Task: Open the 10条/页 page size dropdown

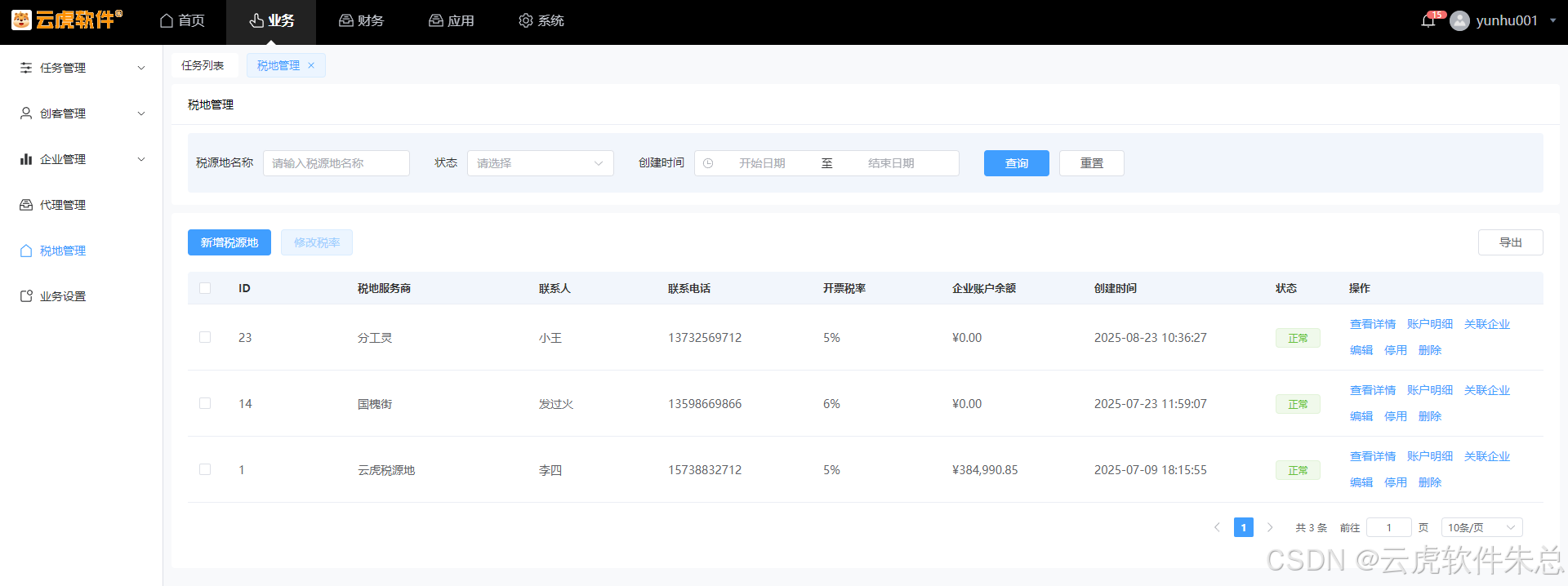Action: (1481, 527)
